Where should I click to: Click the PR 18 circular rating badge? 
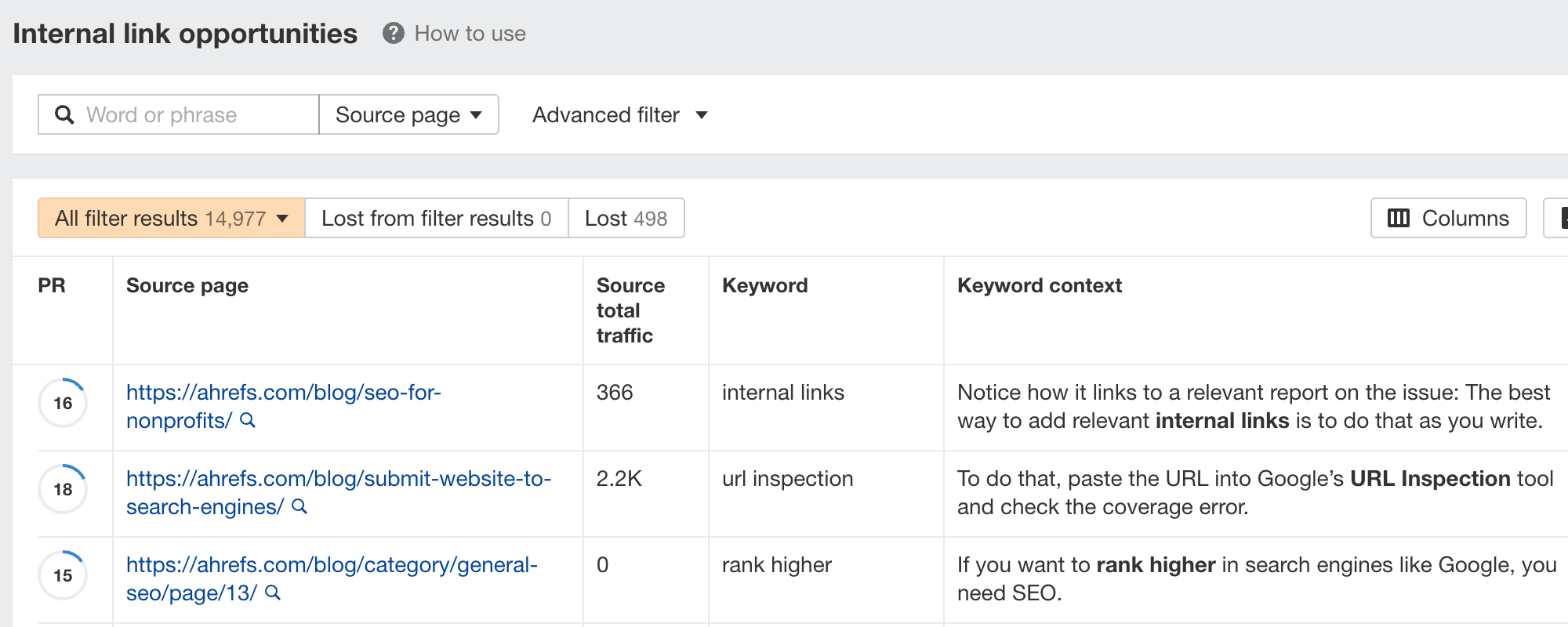63,489
